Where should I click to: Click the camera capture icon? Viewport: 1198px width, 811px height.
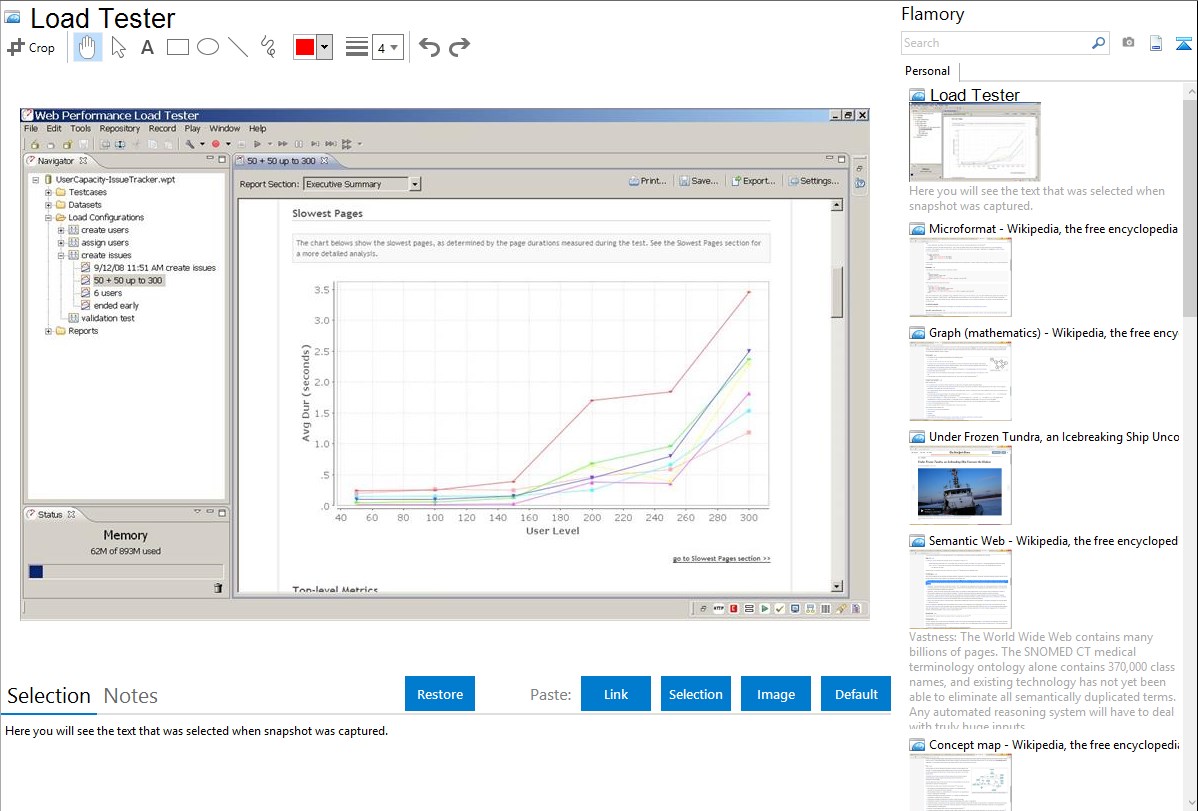[x=1128, y=43]
